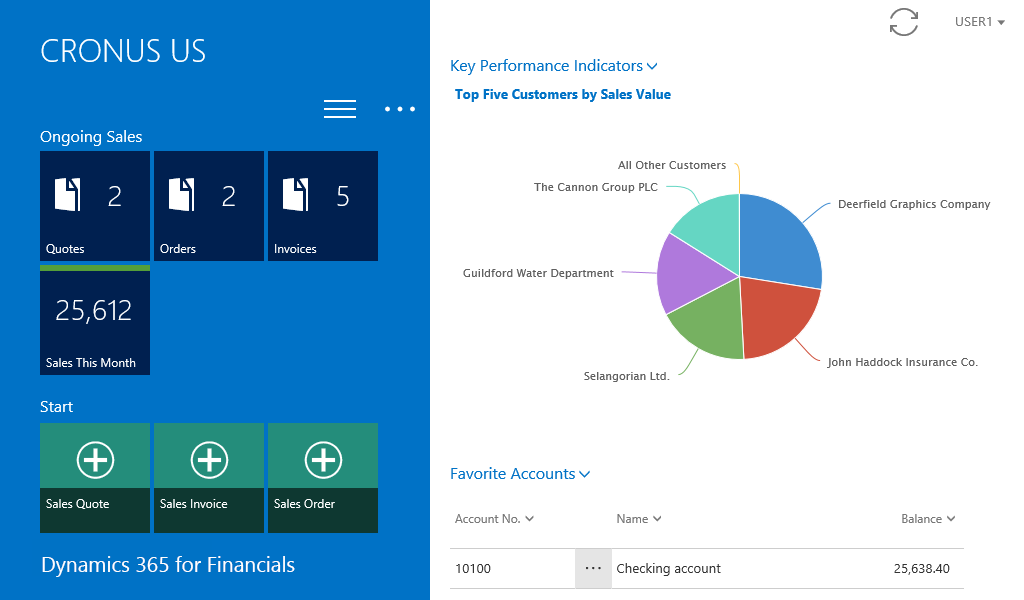
Task: Start a new Sales Quote
Action: point(95,478)
